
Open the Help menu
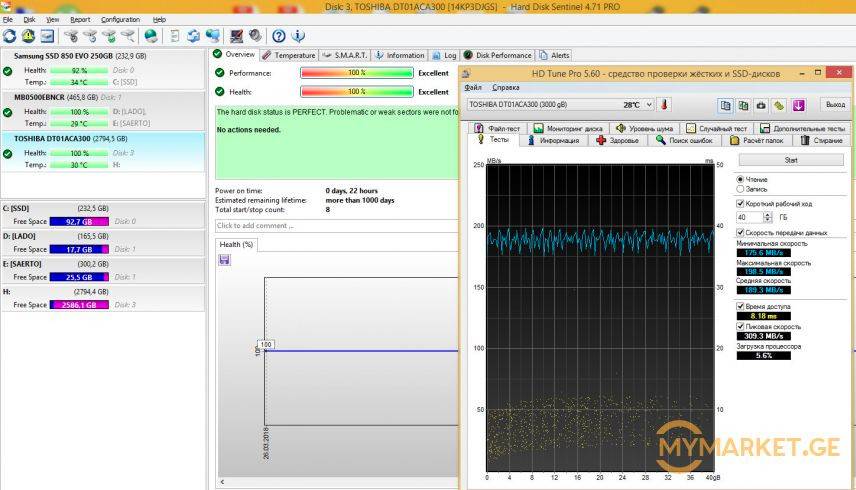[159, 20]
